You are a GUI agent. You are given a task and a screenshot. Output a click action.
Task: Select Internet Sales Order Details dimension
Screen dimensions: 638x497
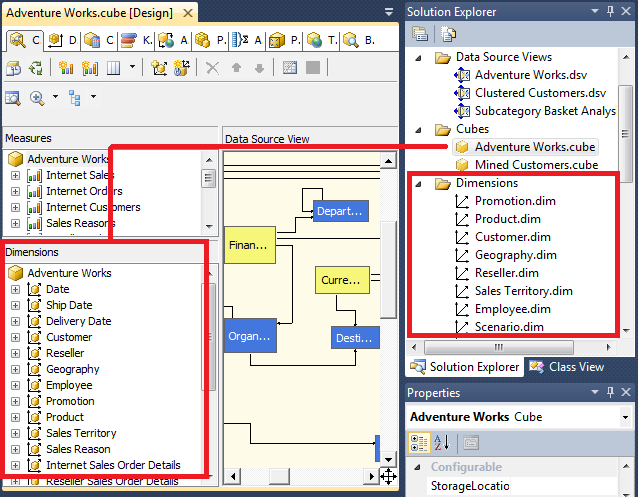pos(113,465)
